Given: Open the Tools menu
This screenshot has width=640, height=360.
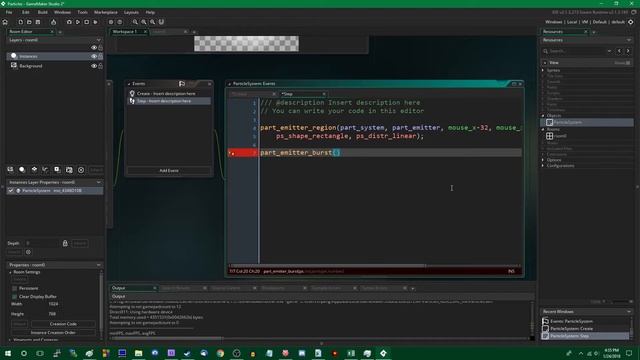Looking at the screenshot, I should 82,12.
